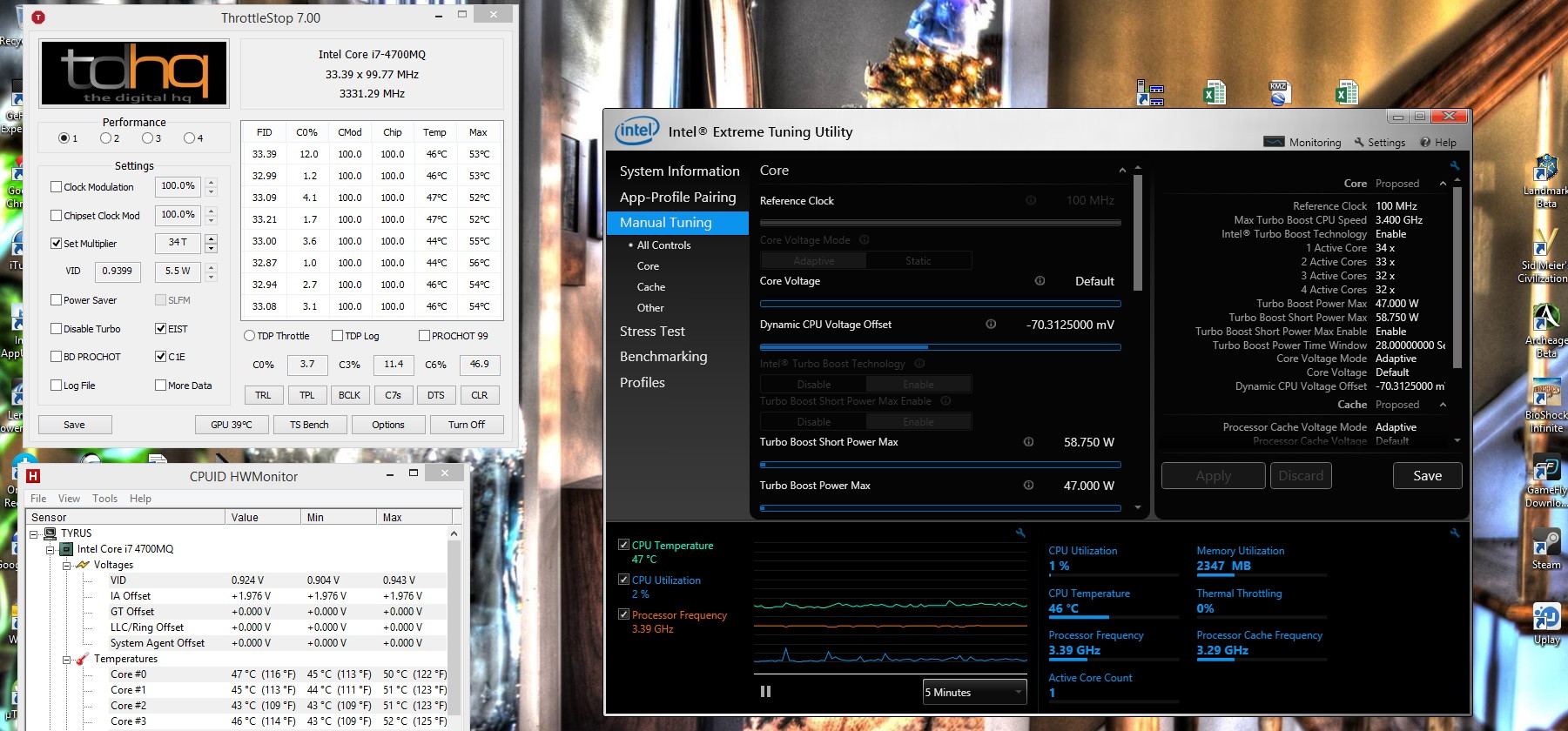Select the leftmost Excel file desktop icon
Viewport: 1568px width, 731px height.
[x=1215, y=92]
